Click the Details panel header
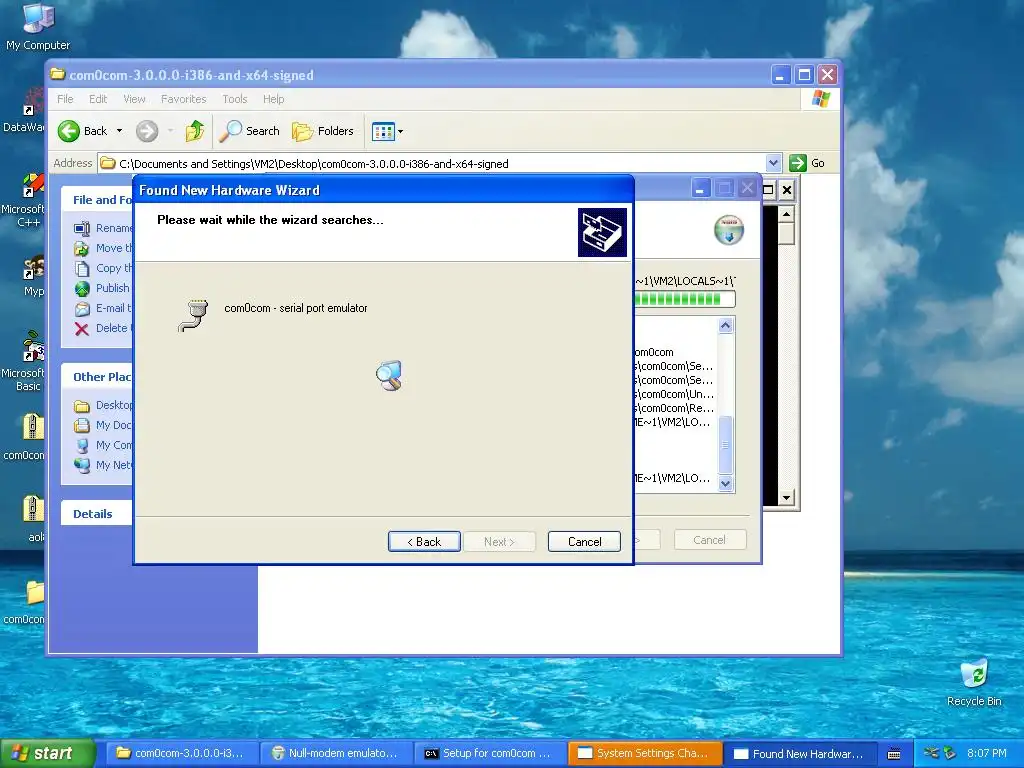 [97, 514]
